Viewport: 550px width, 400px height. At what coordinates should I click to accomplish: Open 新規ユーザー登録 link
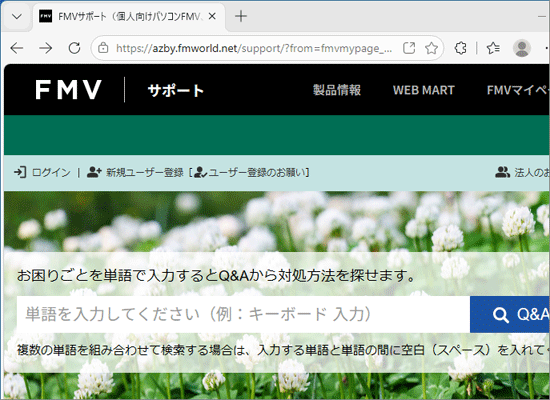(x=145, y=172)
